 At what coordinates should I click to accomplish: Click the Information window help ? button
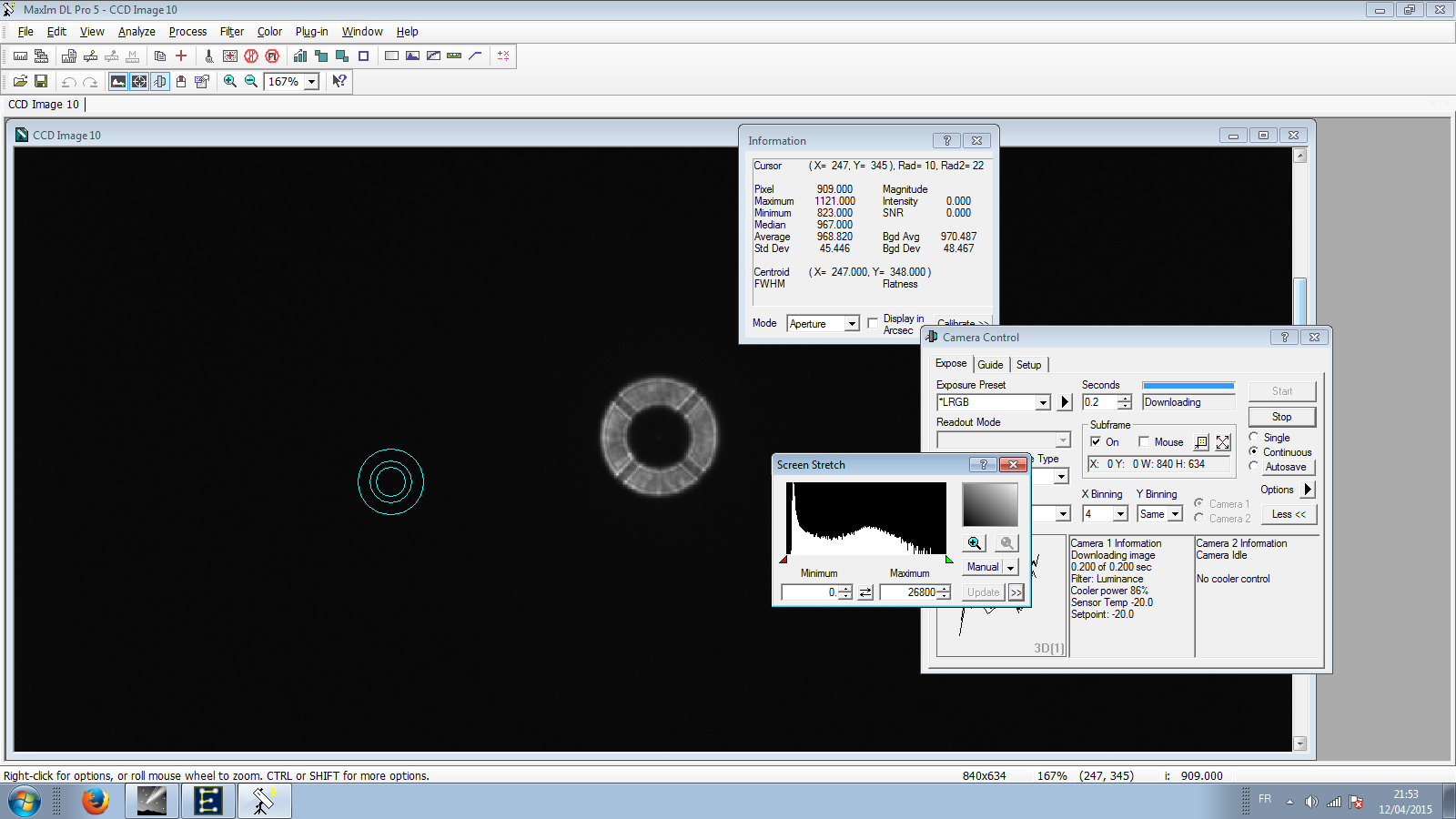tap(946, 140)
